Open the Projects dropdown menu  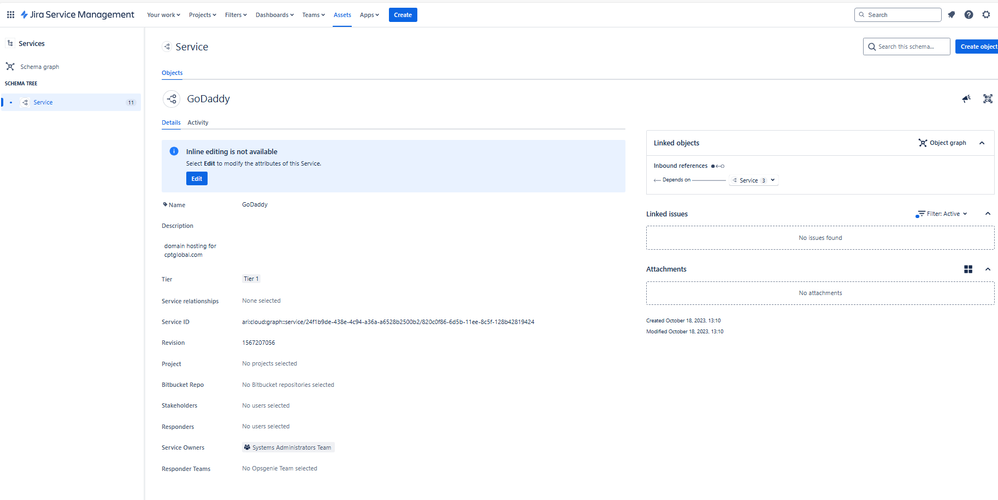(203, 15)
